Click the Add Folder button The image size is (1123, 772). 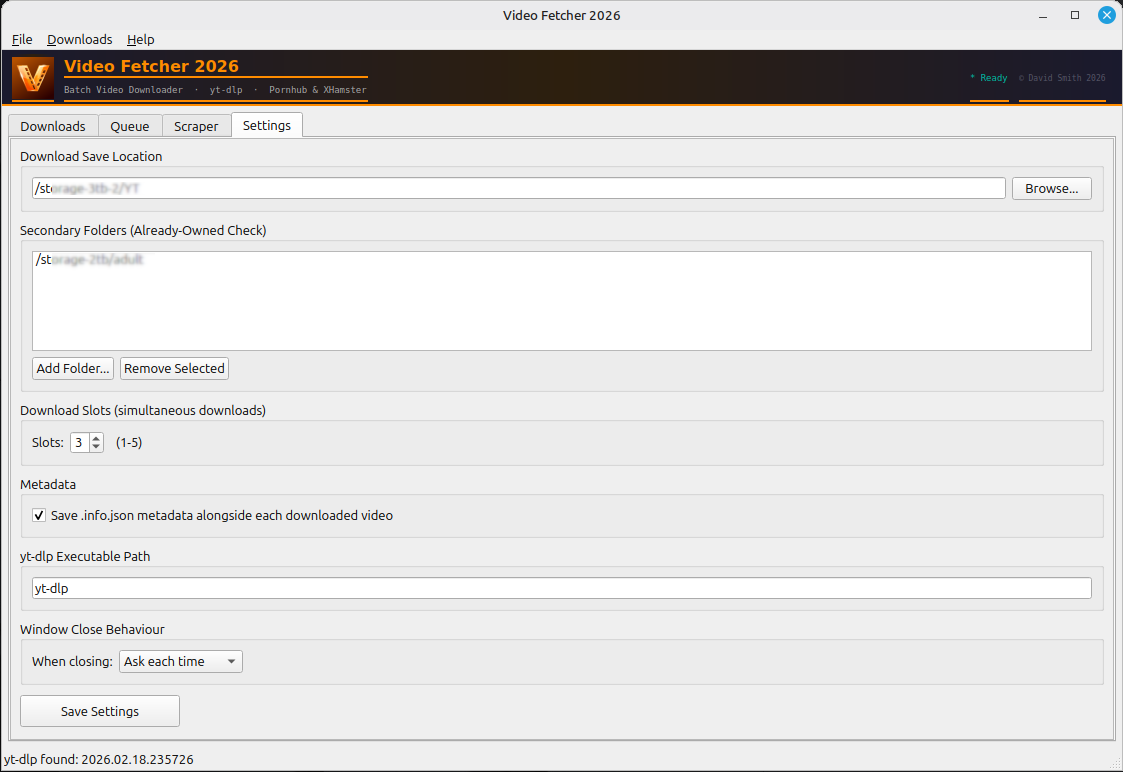(73, 368)
